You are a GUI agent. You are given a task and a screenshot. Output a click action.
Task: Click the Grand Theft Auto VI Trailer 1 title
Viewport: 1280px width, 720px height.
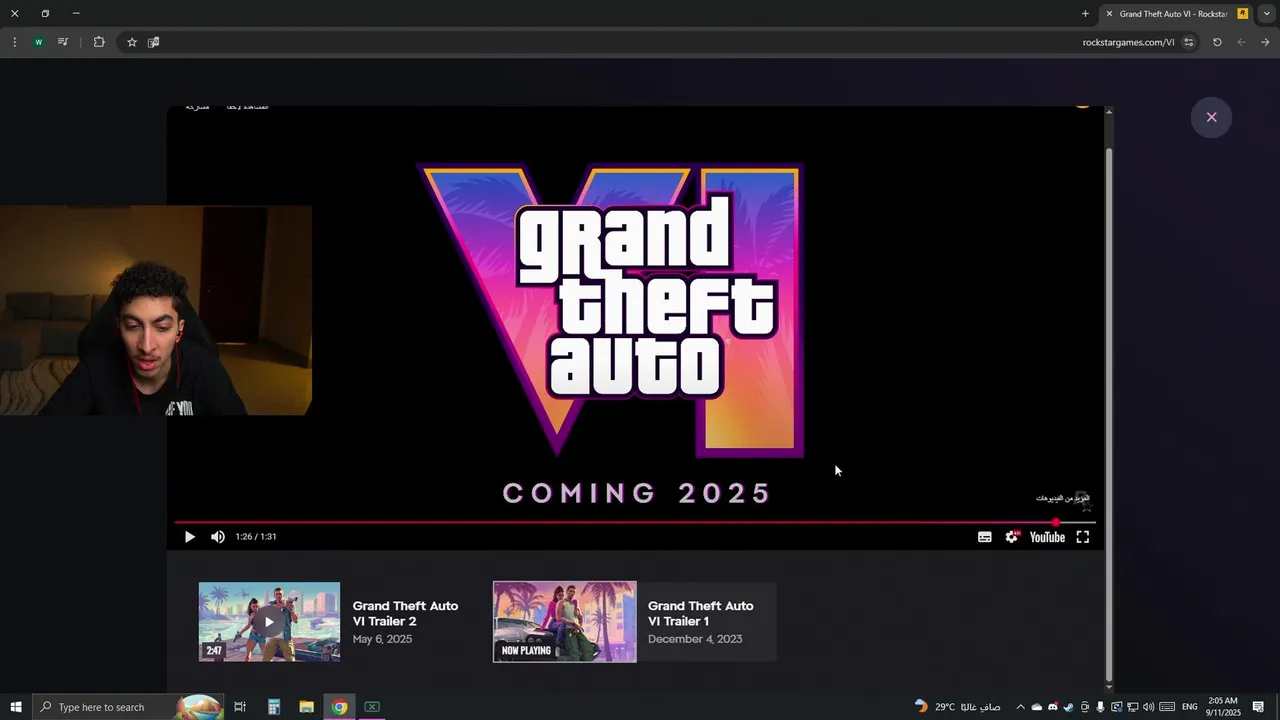point(700,613)
